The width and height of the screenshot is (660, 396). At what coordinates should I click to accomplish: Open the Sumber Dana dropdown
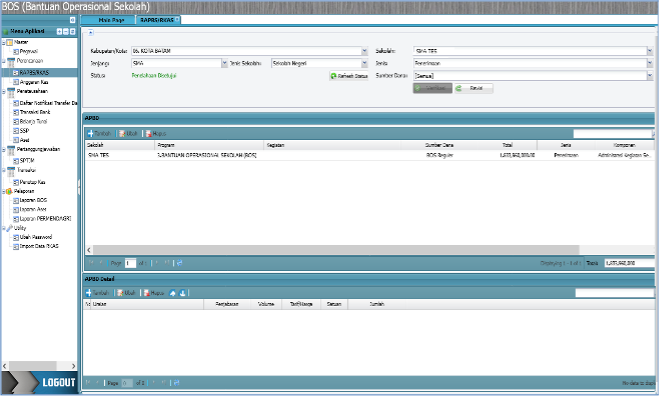649,76
